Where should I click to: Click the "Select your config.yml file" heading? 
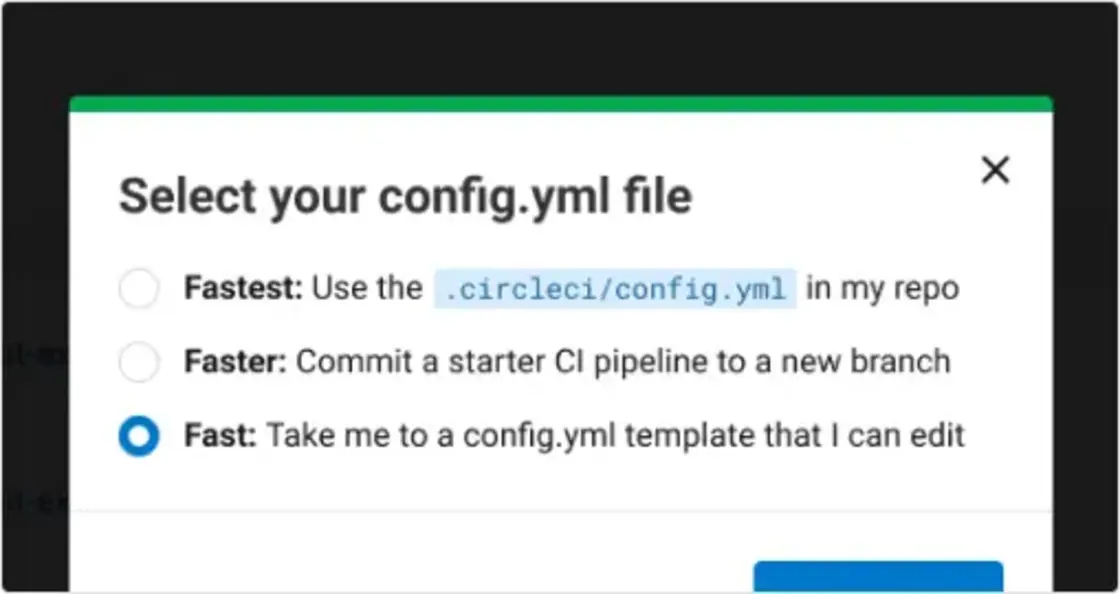405,196
